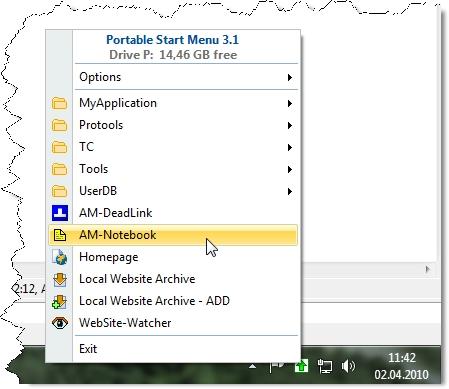The image size is (449, 389).
Task: Click the Action Center flag tray icon
Action: [x=276, y=367]
